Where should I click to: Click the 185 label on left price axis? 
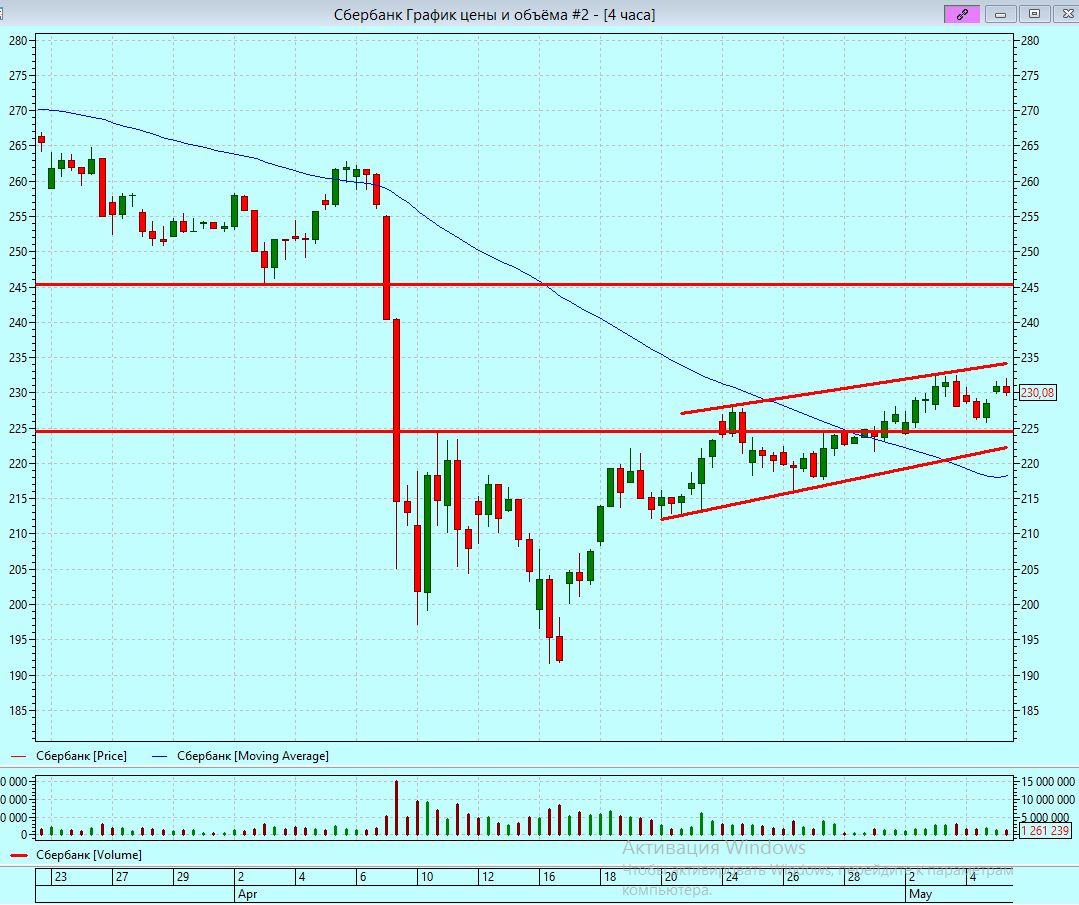(18, 710)
